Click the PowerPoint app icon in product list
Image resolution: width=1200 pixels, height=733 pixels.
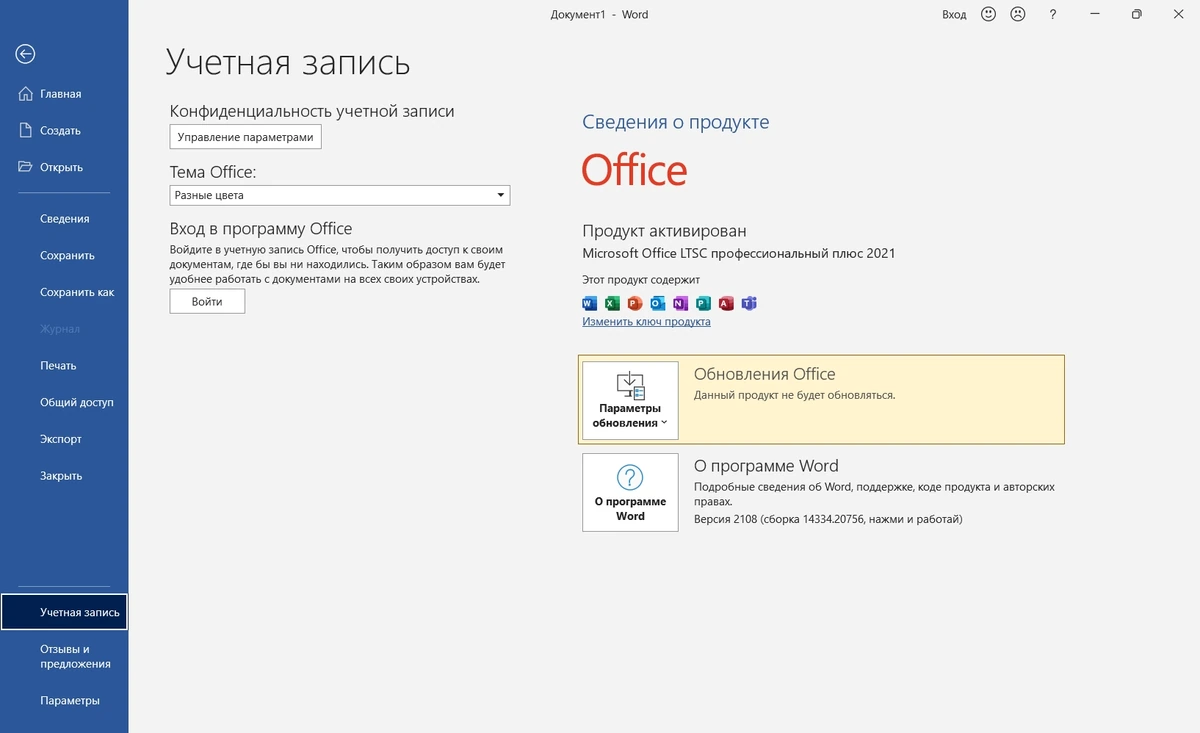(634, 303)
